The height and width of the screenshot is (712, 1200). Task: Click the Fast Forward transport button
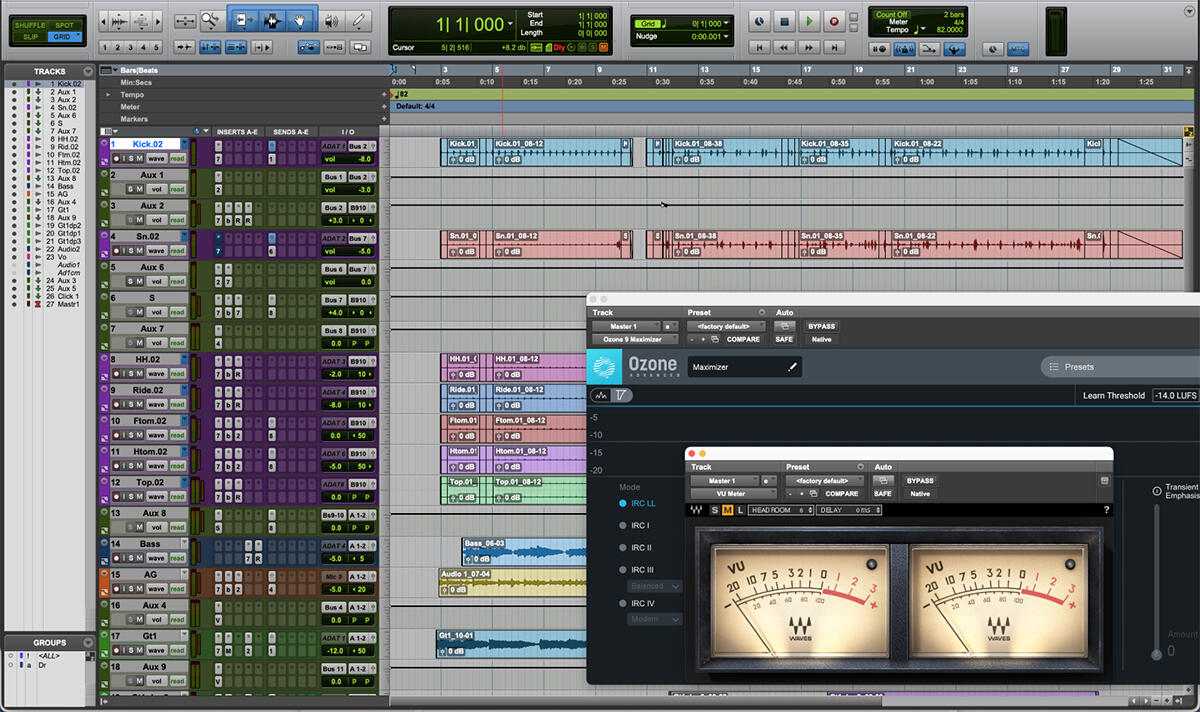pyautogui.click(x=811, y=47)
